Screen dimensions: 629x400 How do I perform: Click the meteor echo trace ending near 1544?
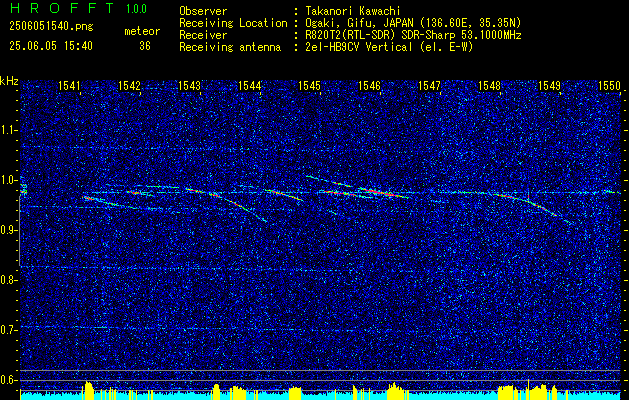pyautogui.click(x=227, y=203)
